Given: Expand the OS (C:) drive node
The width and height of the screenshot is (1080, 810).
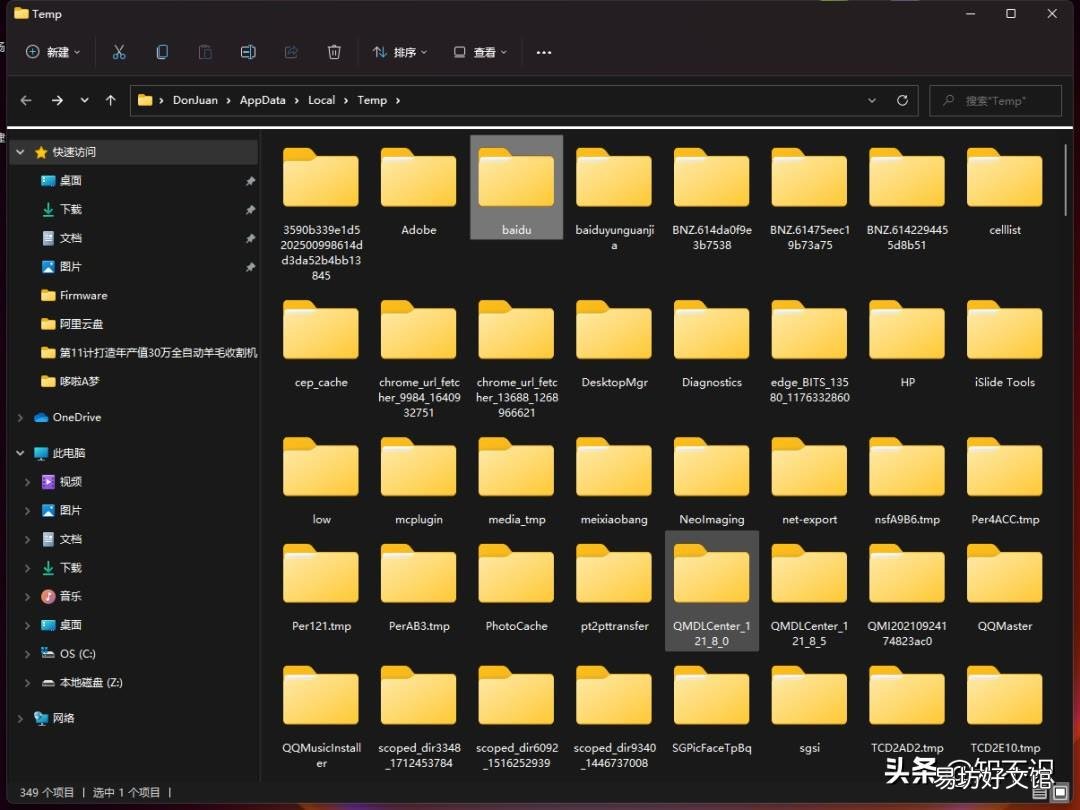Looking at the screenshot, I should 28,654.
